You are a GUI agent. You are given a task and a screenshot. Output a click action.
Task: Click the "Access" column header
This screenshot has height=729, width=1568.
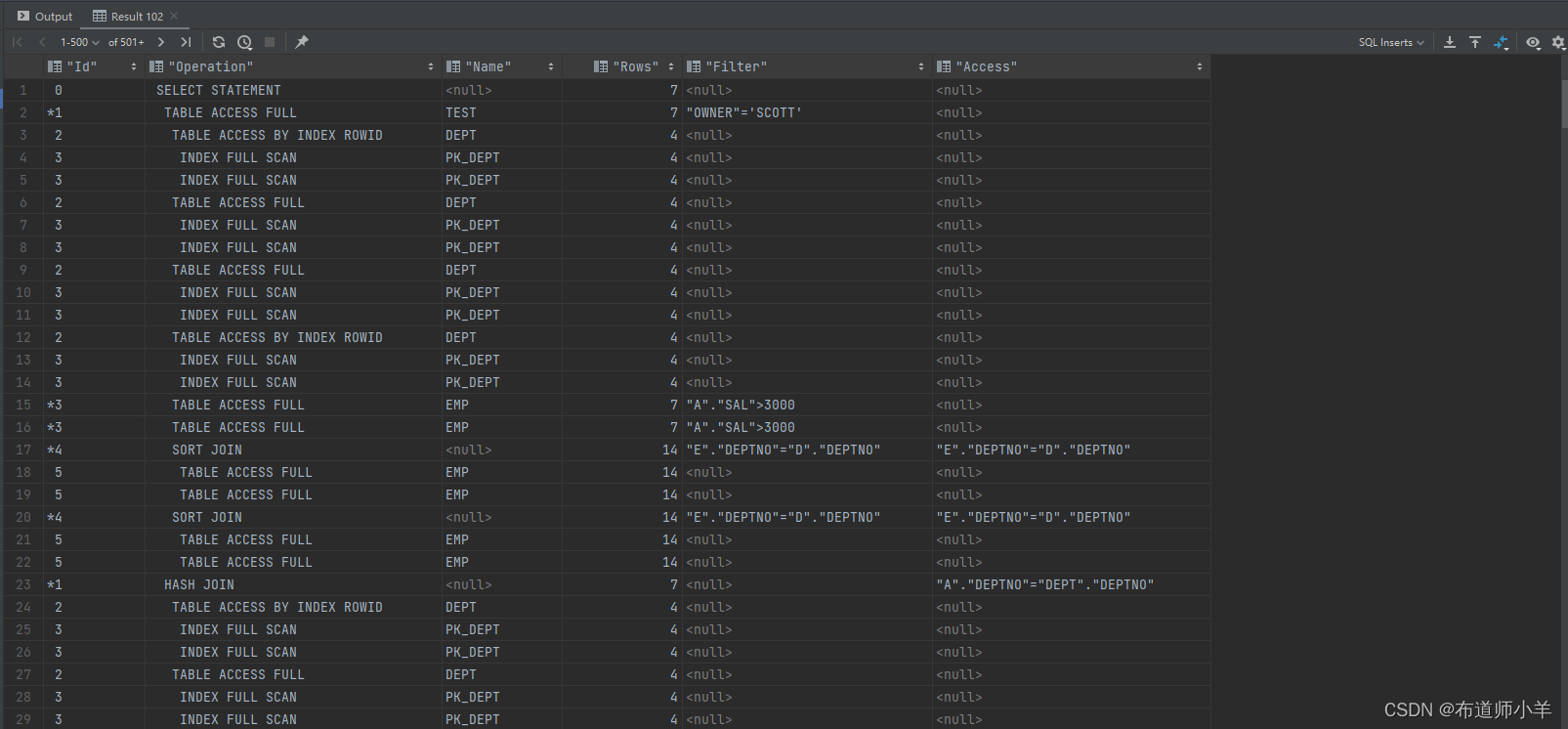1072,66
